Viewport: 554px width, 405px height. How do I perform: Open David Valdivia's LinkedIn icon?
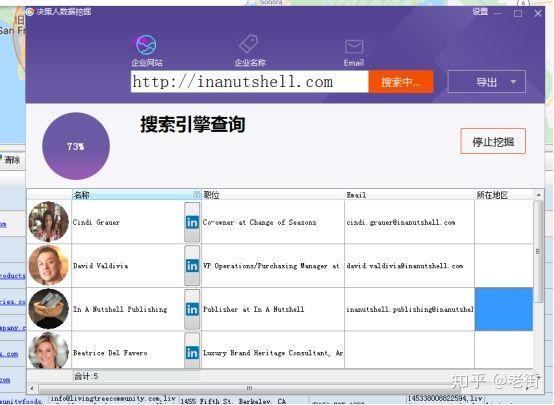pyautogui.click(x=192, y=266)
